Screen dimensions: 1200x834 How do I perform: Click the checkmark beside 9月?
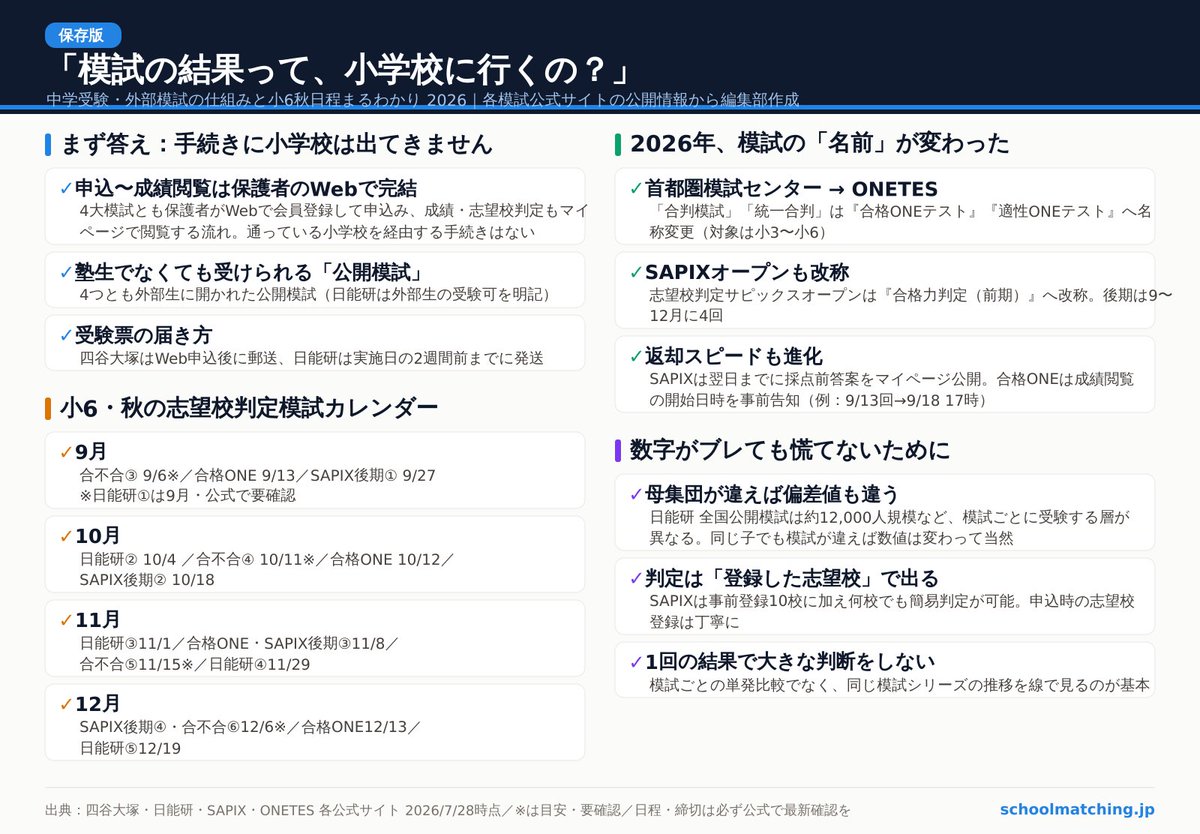[66, 453]
